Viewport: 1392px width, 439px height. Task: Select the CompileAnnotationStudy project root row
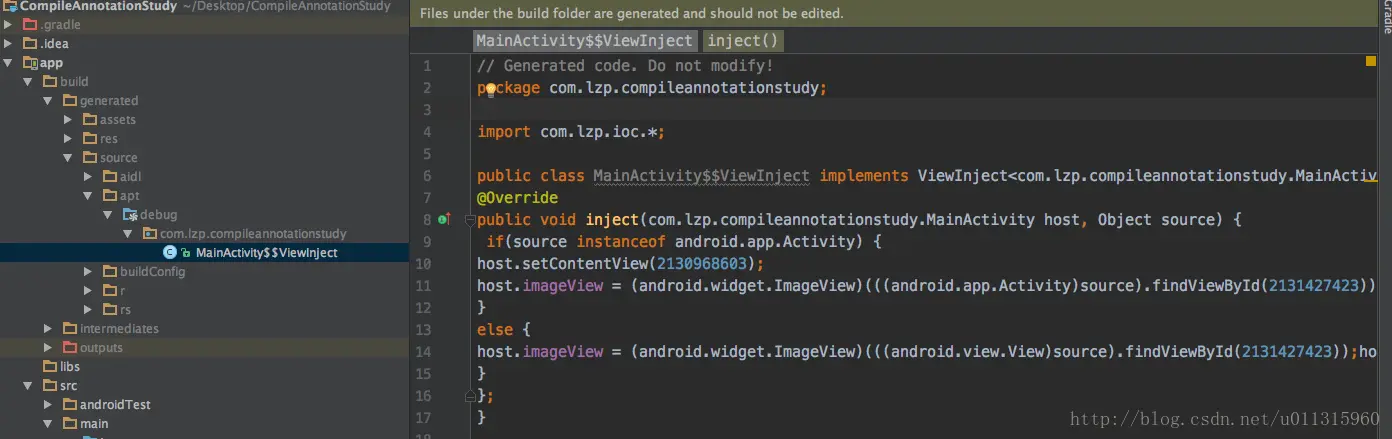pos(204,6)
